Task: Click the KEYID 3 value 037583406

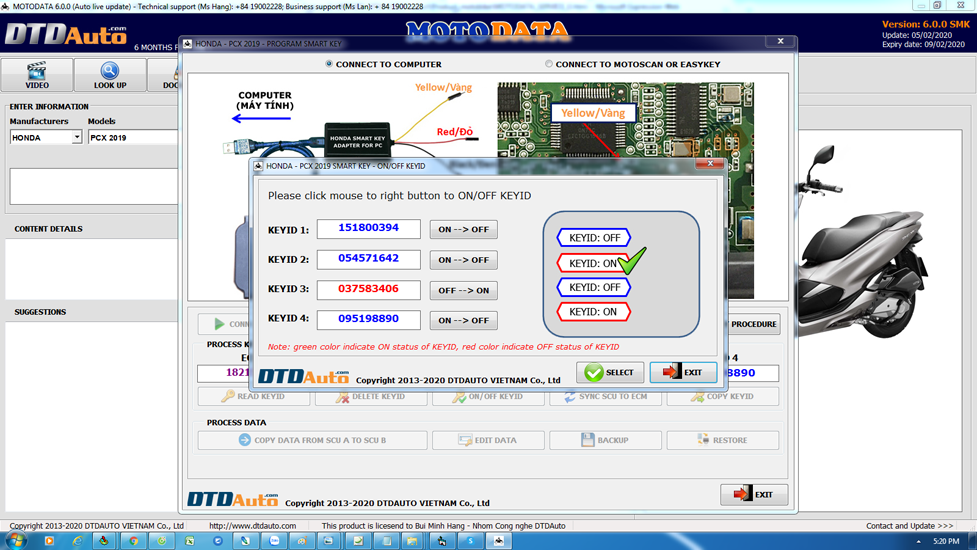Action: click(x=368, y=290)
